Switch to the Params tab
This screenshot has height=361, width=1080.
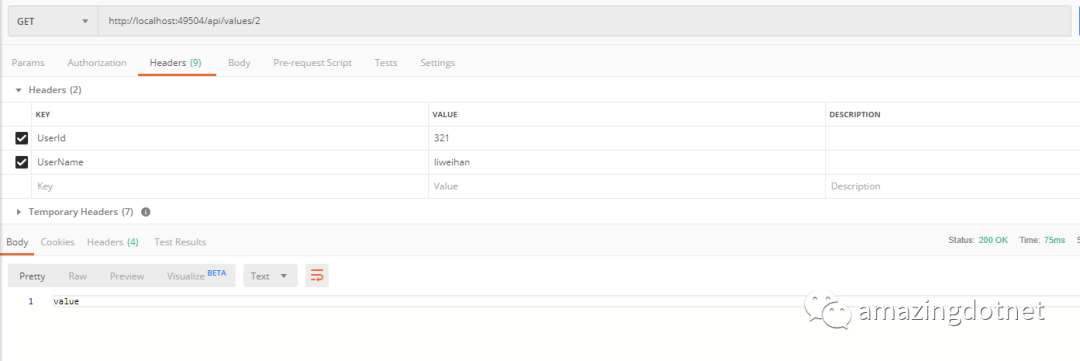pyautogui.click(x=28, y=63)
